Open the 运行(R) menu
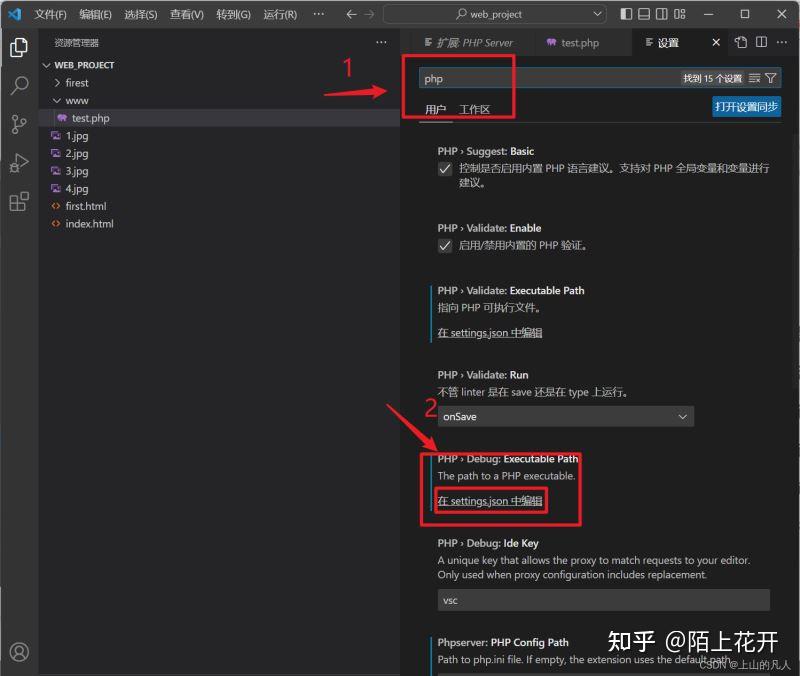800x676 pixels. click(x=279, y=14)
